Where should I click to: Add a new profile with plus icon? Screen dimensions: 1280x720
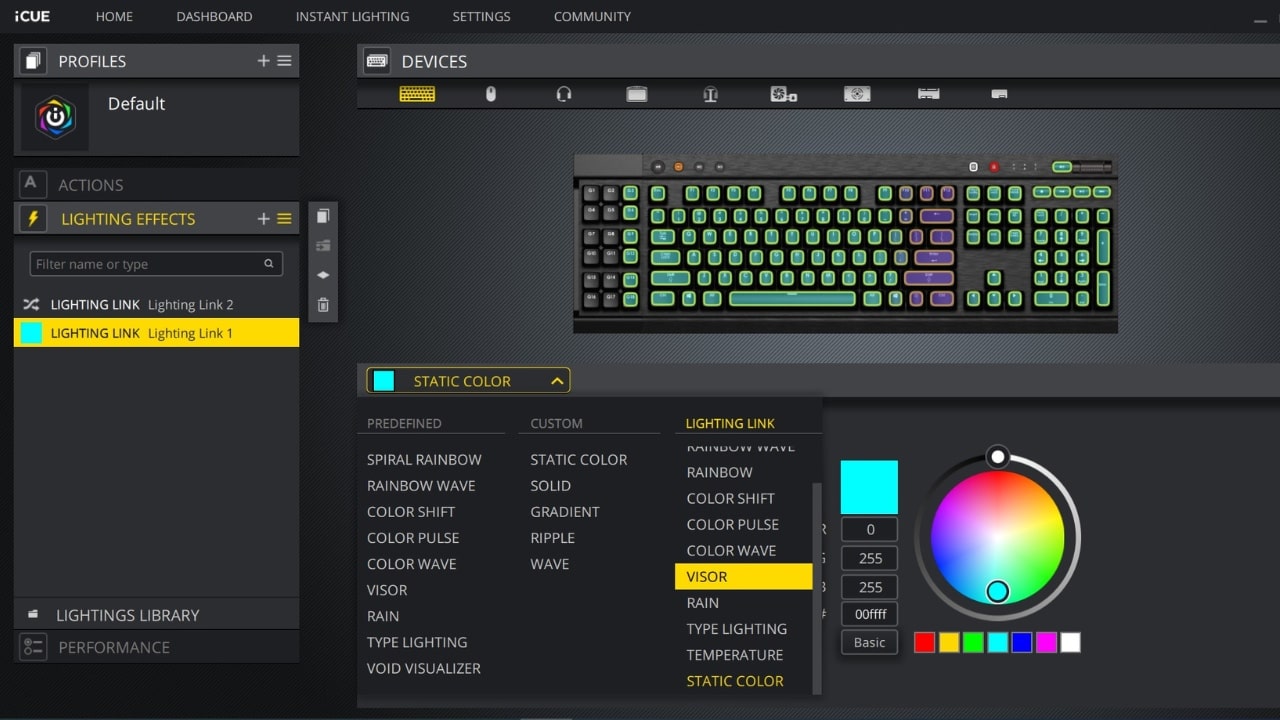coord(264,61)
